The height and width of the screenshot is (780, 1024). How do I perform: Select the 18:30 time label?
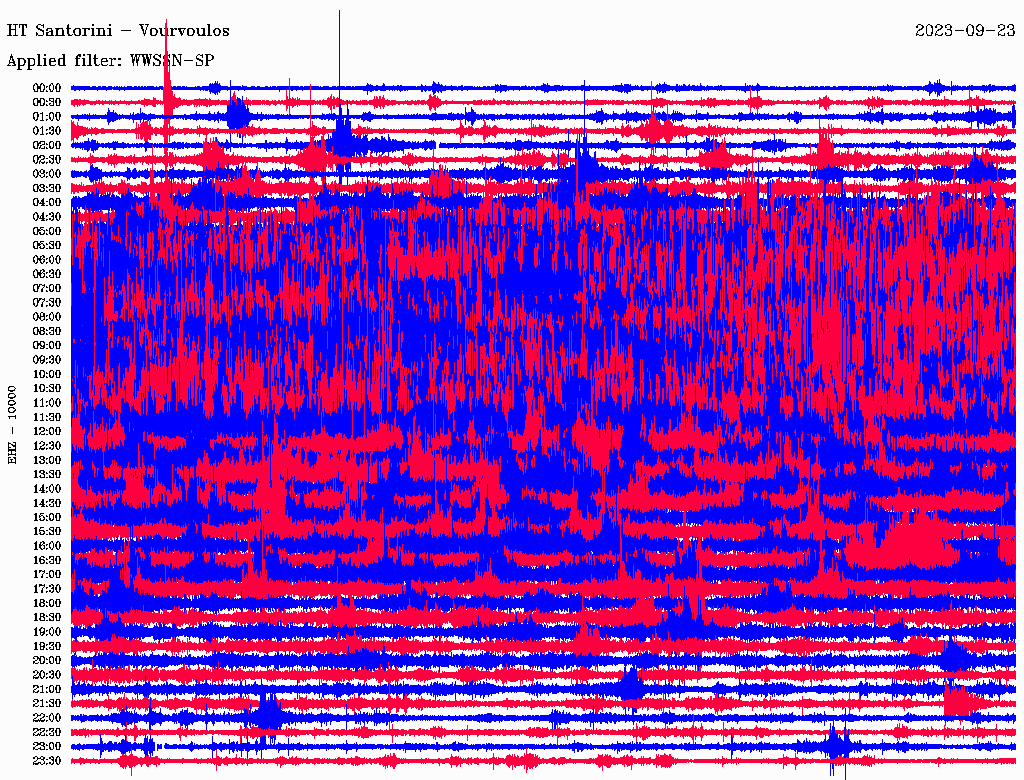(x=46, y=617)
